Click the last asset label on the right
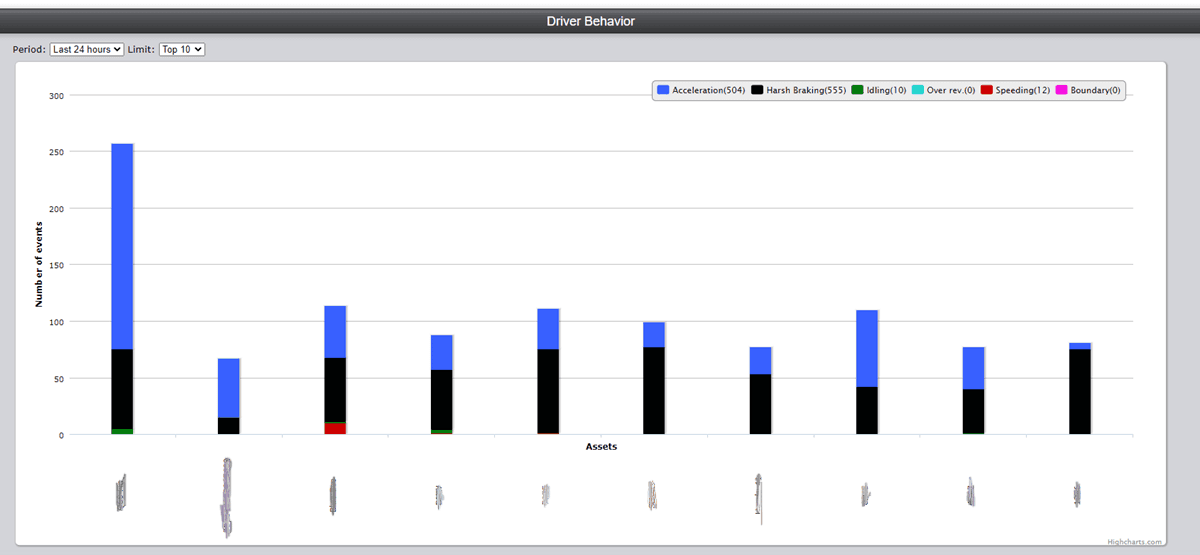This screenshot has width=1200, height=555. 1077,493
